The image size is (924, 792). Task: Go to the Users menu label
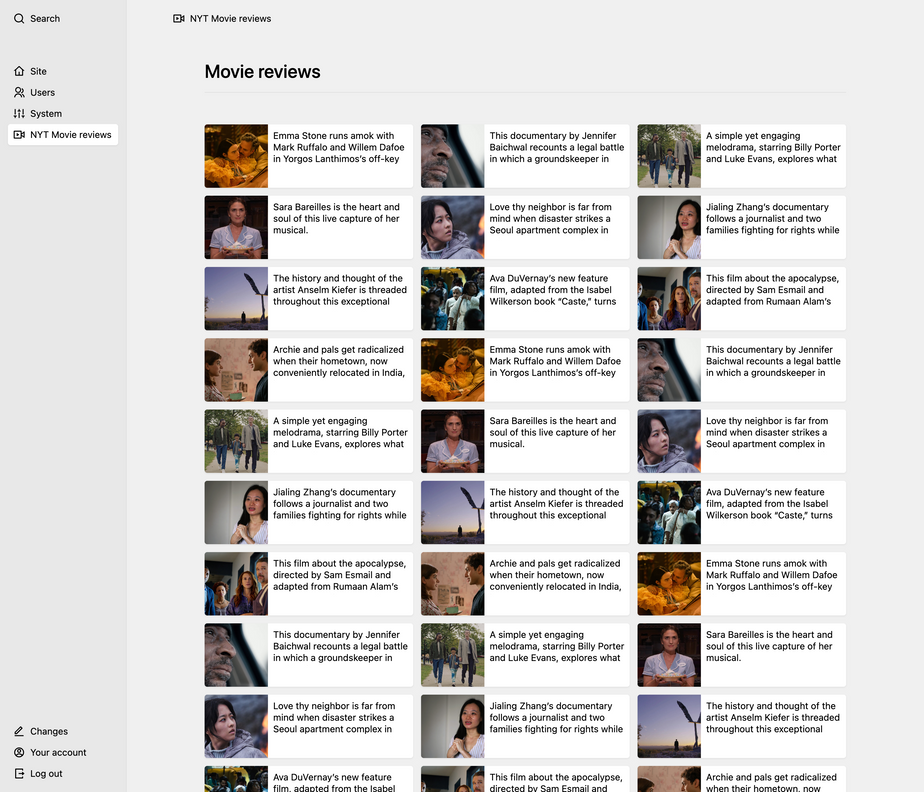click(43, 92)
